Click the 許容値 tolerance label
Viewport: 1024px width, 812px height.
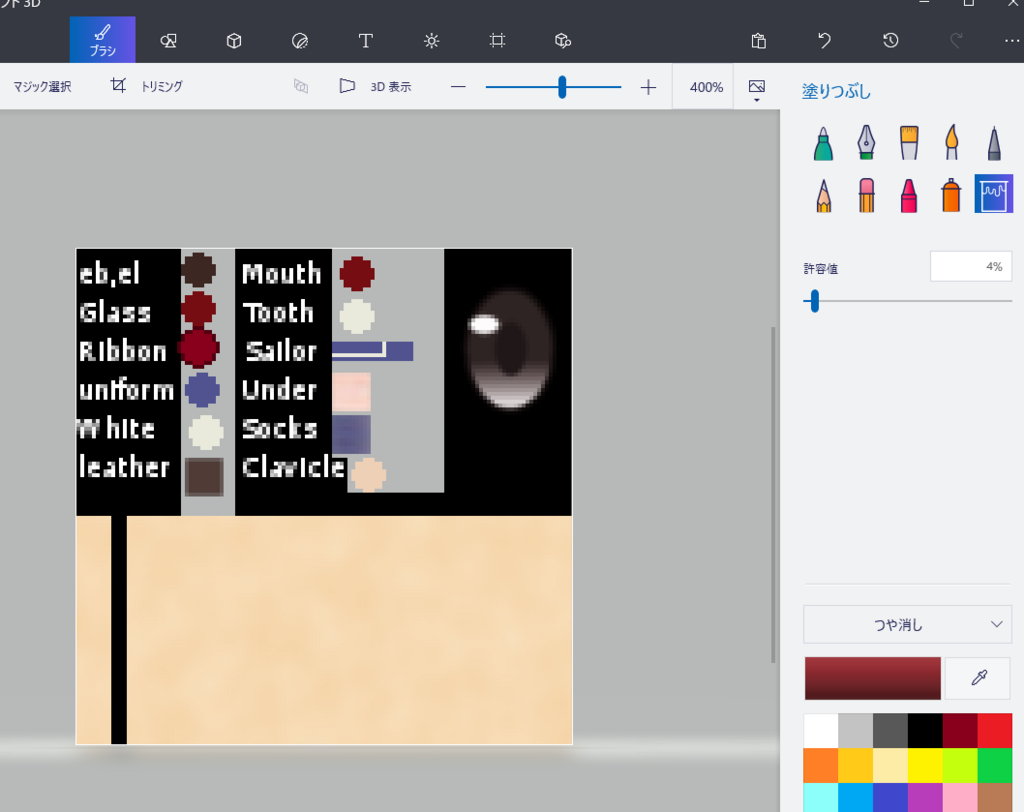[820, 268]
